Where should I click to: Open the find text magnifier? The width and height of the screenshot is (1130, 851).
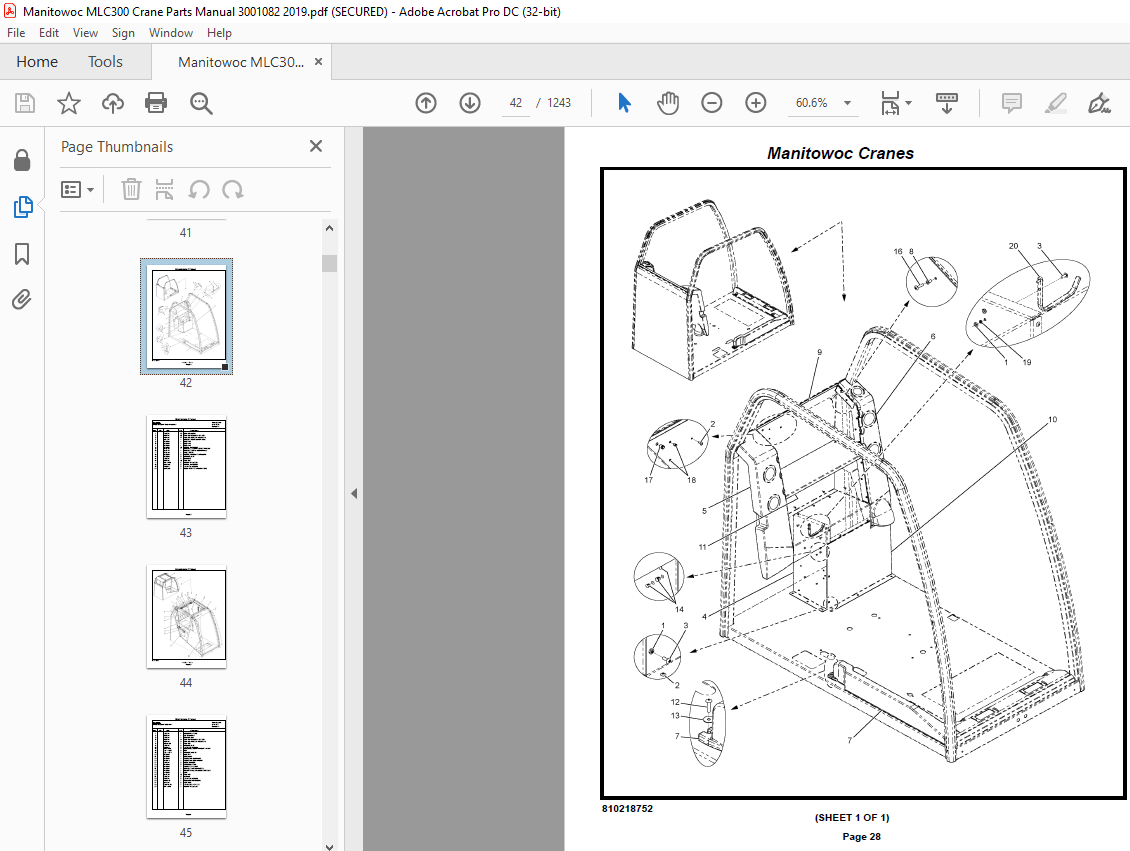pos(201,103)
